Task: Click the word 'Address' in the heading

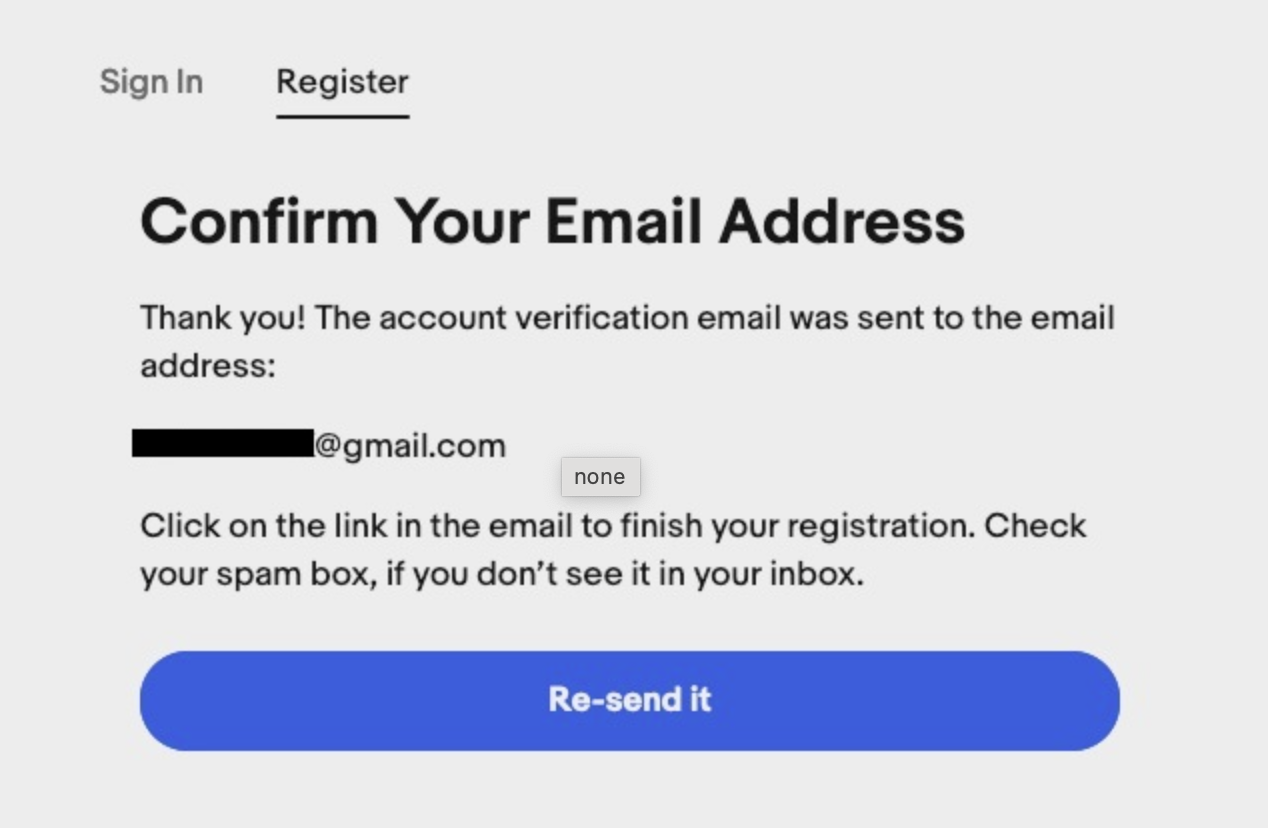Action: point(842,221)
